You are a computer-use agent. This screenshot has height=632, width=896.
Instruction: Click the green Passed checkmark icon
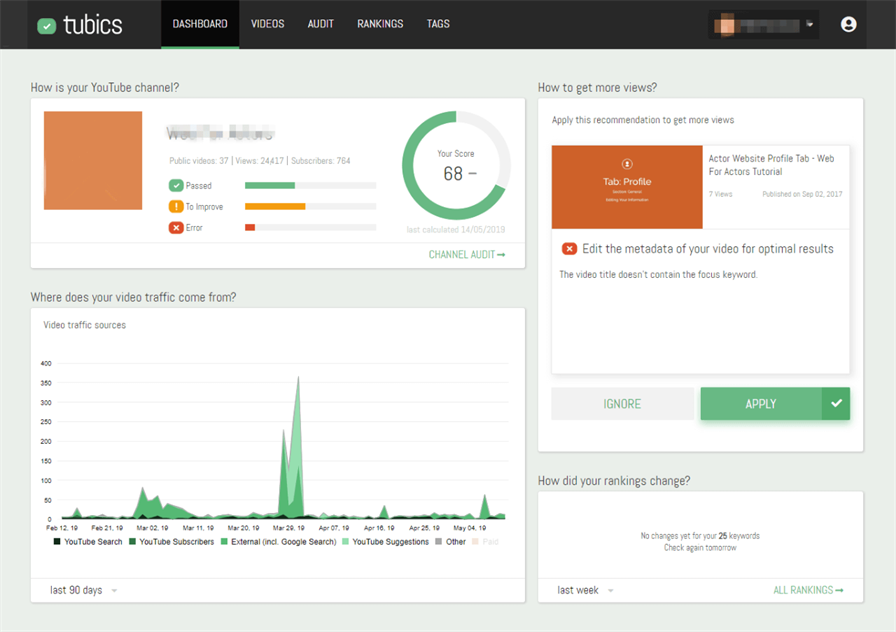tap(176, 185)
